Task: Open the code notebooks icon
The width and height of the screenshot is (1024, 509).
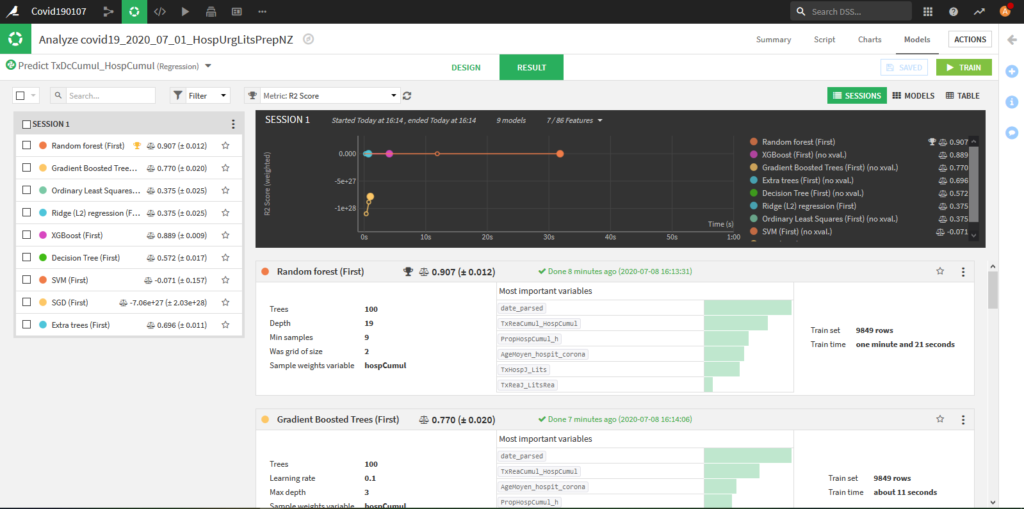Action: tap(159, 12)
